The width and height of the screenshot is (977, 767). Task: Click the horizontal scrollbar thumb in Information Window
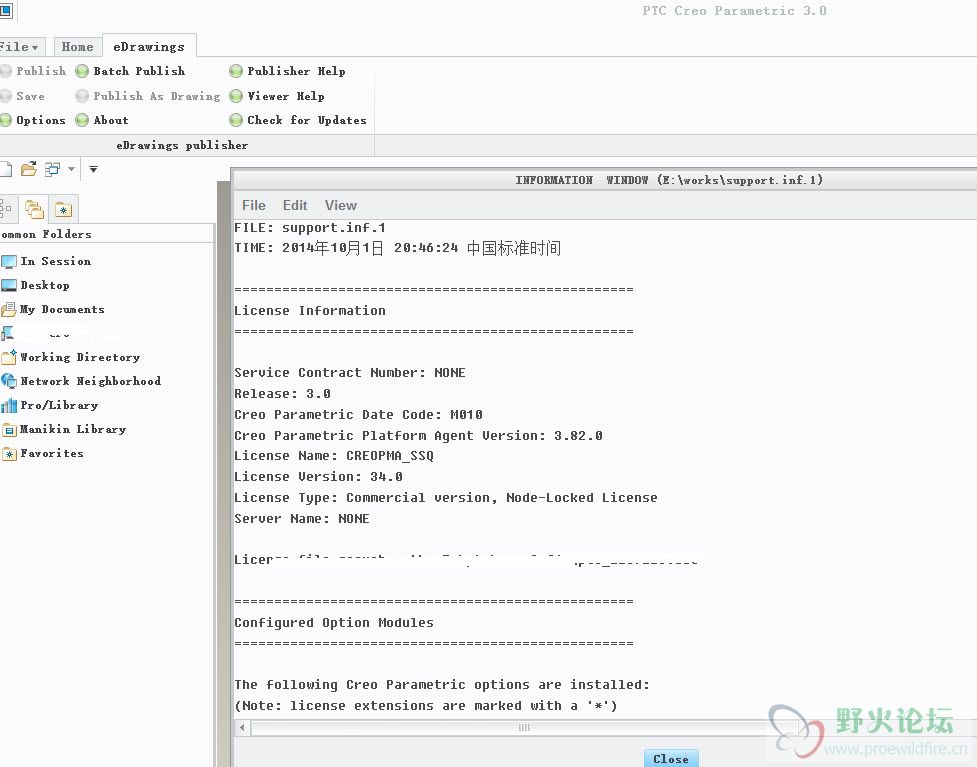523,727
